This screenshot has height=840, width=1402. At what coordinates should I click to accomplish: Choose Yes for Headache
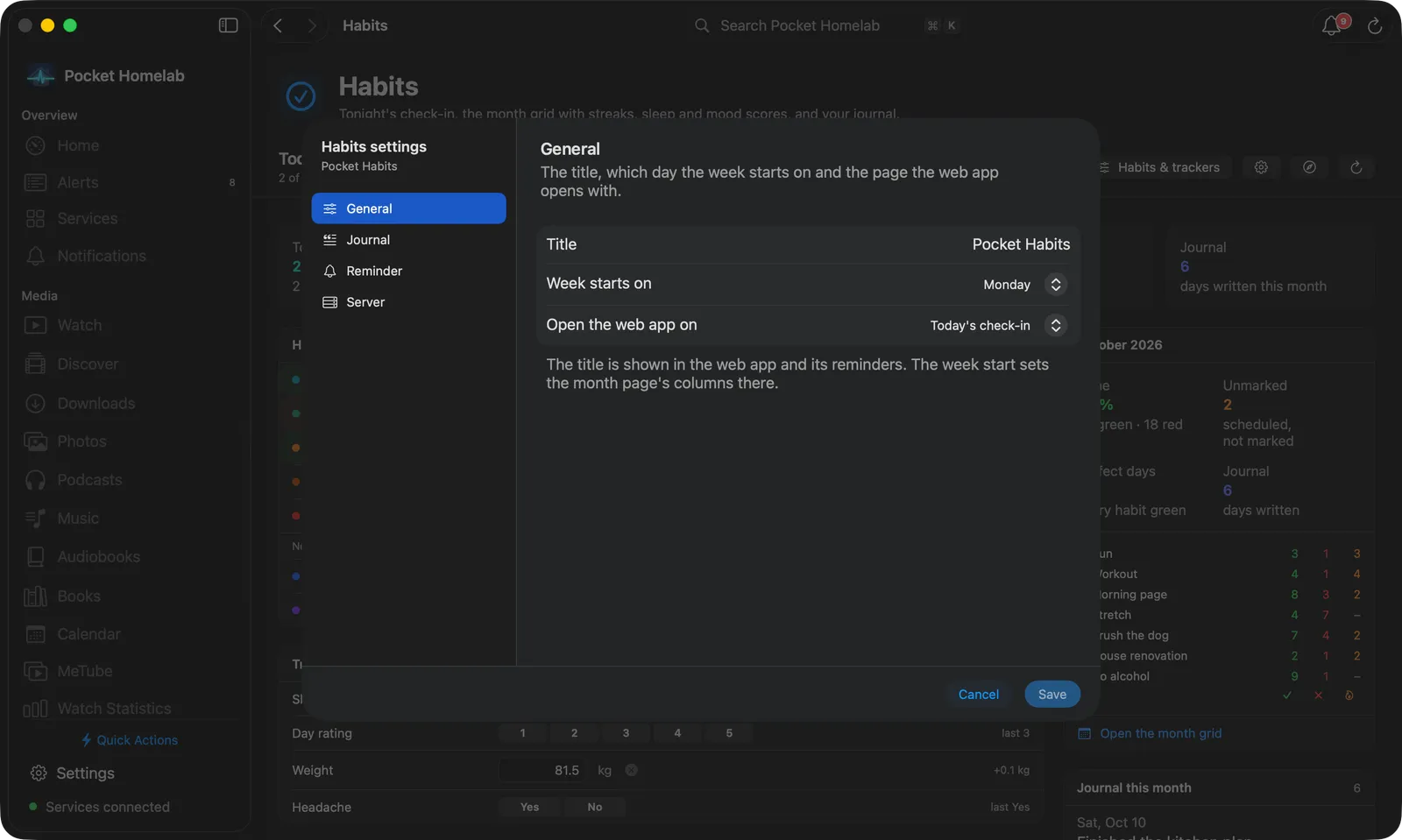[529, 807]
